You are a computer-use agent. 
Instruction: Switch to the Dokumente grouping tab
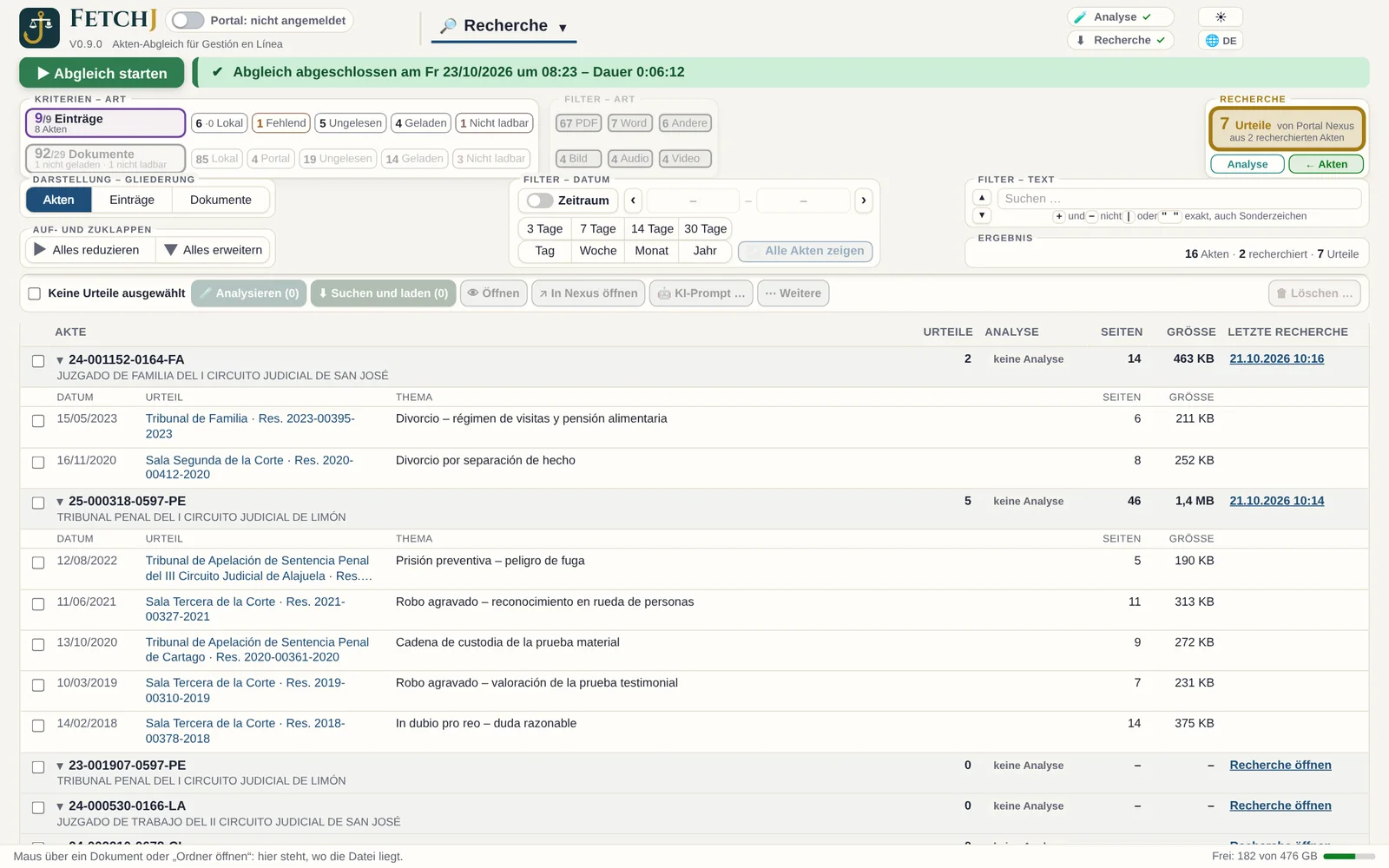click(221, 200)
